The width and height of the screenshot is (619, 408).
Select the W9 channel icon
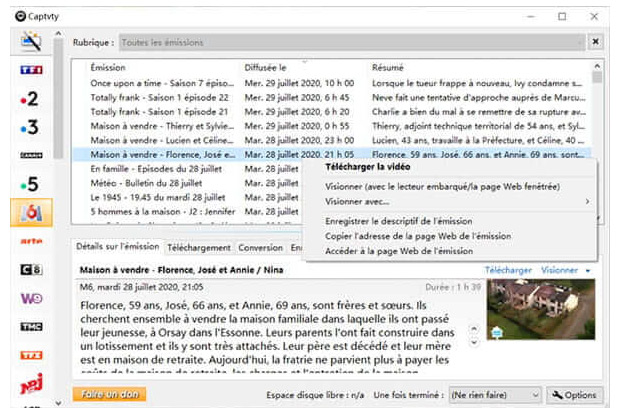click(31, 299)
